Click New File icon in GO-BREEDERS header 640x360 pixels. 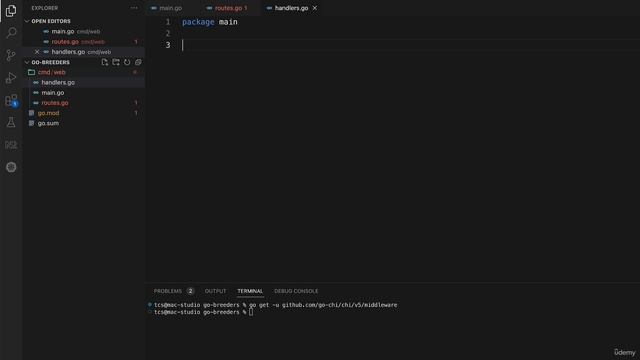coord(105,62)
